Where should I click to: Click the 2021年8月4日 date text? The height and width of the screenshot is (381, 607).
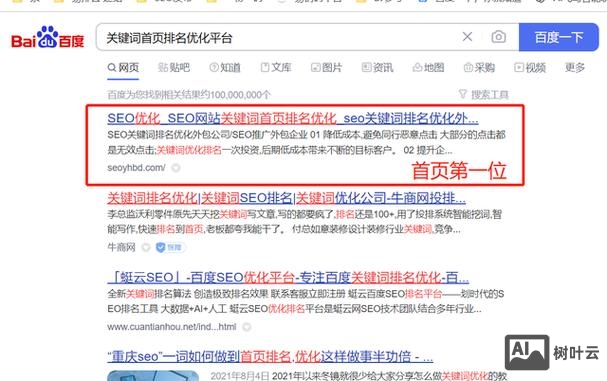pos(240,376)
